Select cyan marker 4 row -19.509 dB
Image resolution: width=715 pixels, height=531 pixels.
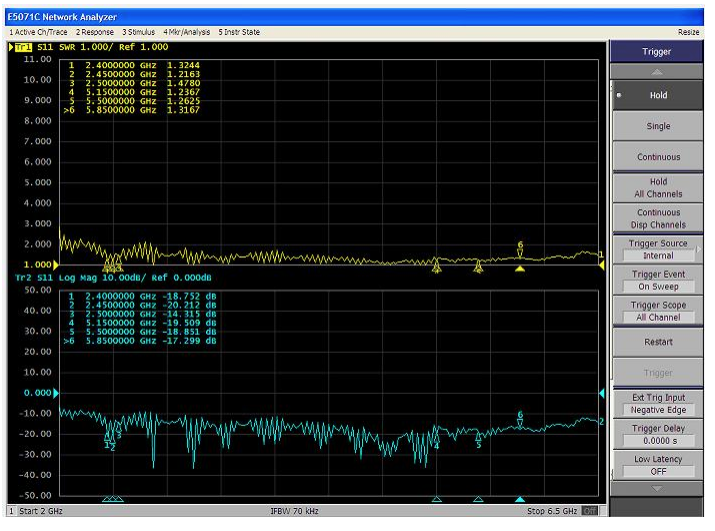point(142,323)
